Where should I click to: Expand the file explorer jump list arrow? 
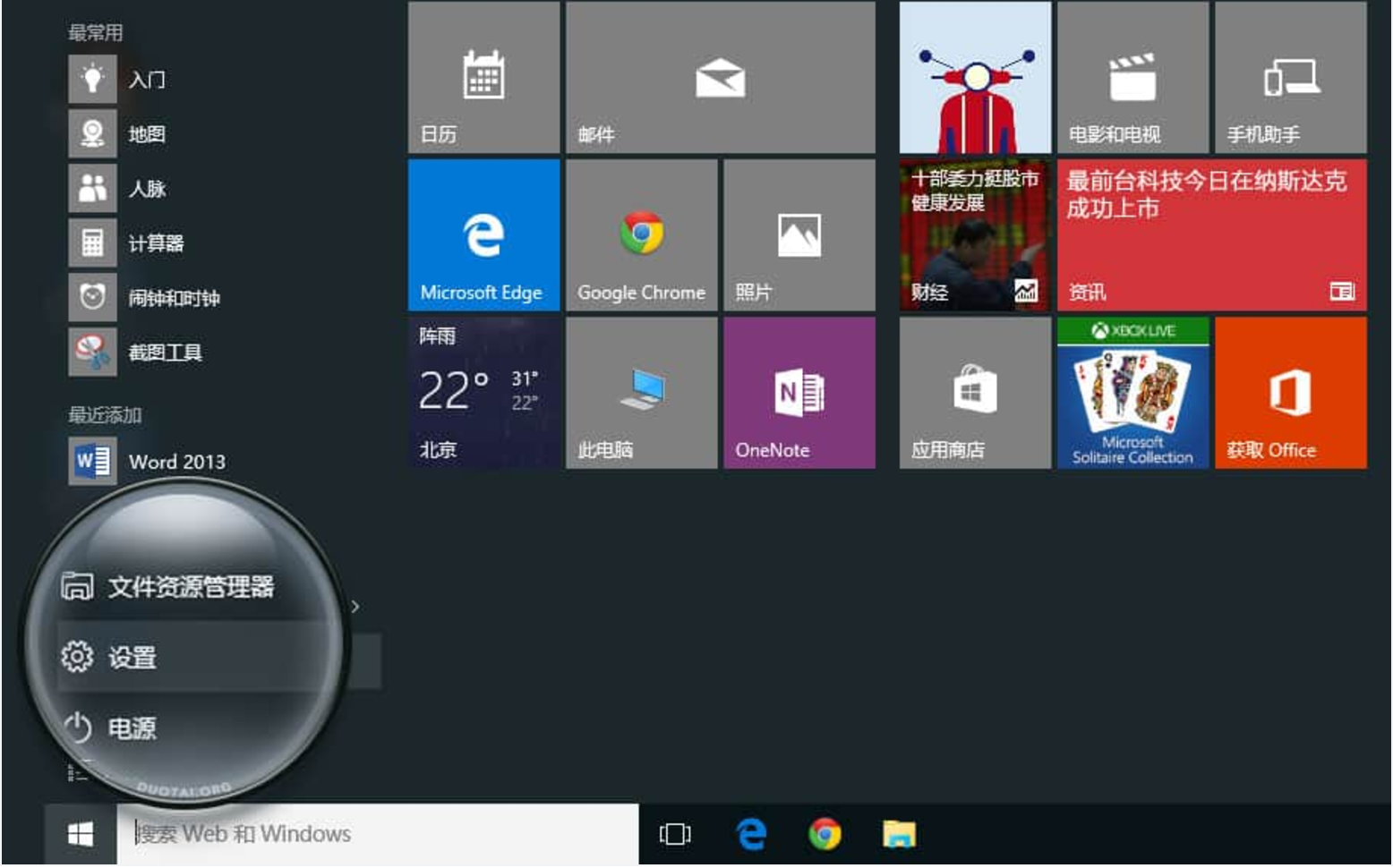point(355,607)
